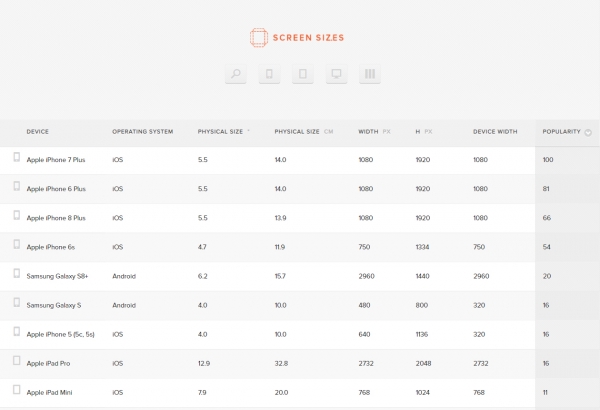Screen dimensions: 600x410
Task: Sort by Operating System column header
Action: point(142,132)
